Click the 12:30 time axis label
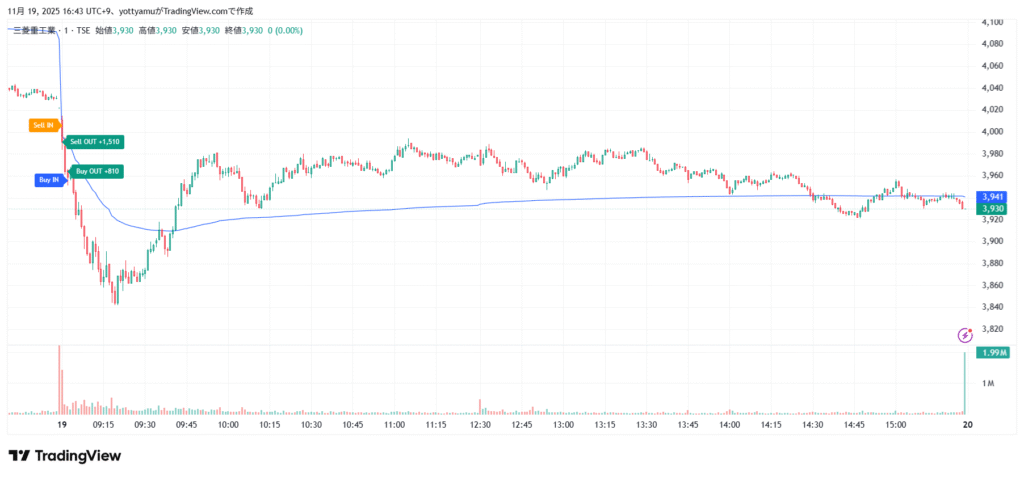 480,425
